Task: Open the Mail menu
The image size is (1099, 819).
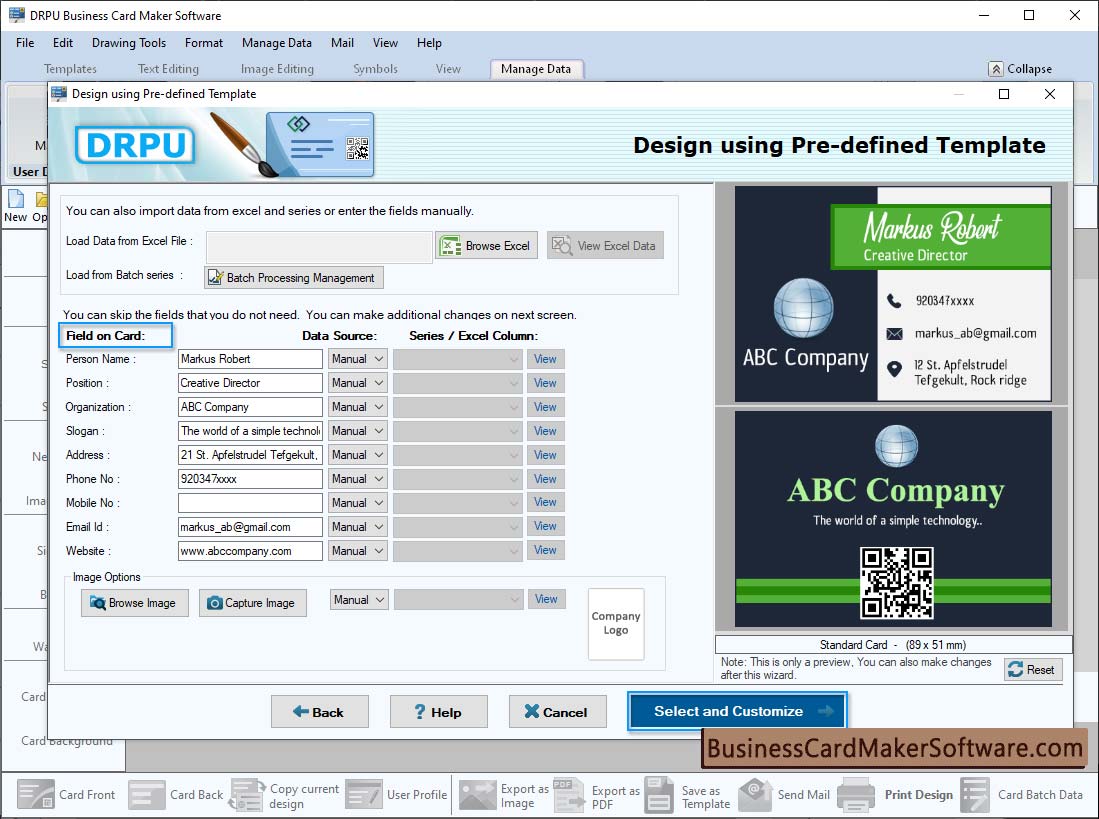Action: point(342,43)
